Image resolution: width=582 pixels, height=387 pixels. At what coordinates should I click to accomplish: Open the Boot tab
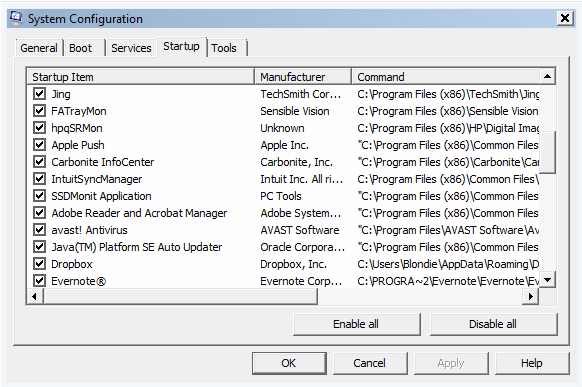(85, 48)
